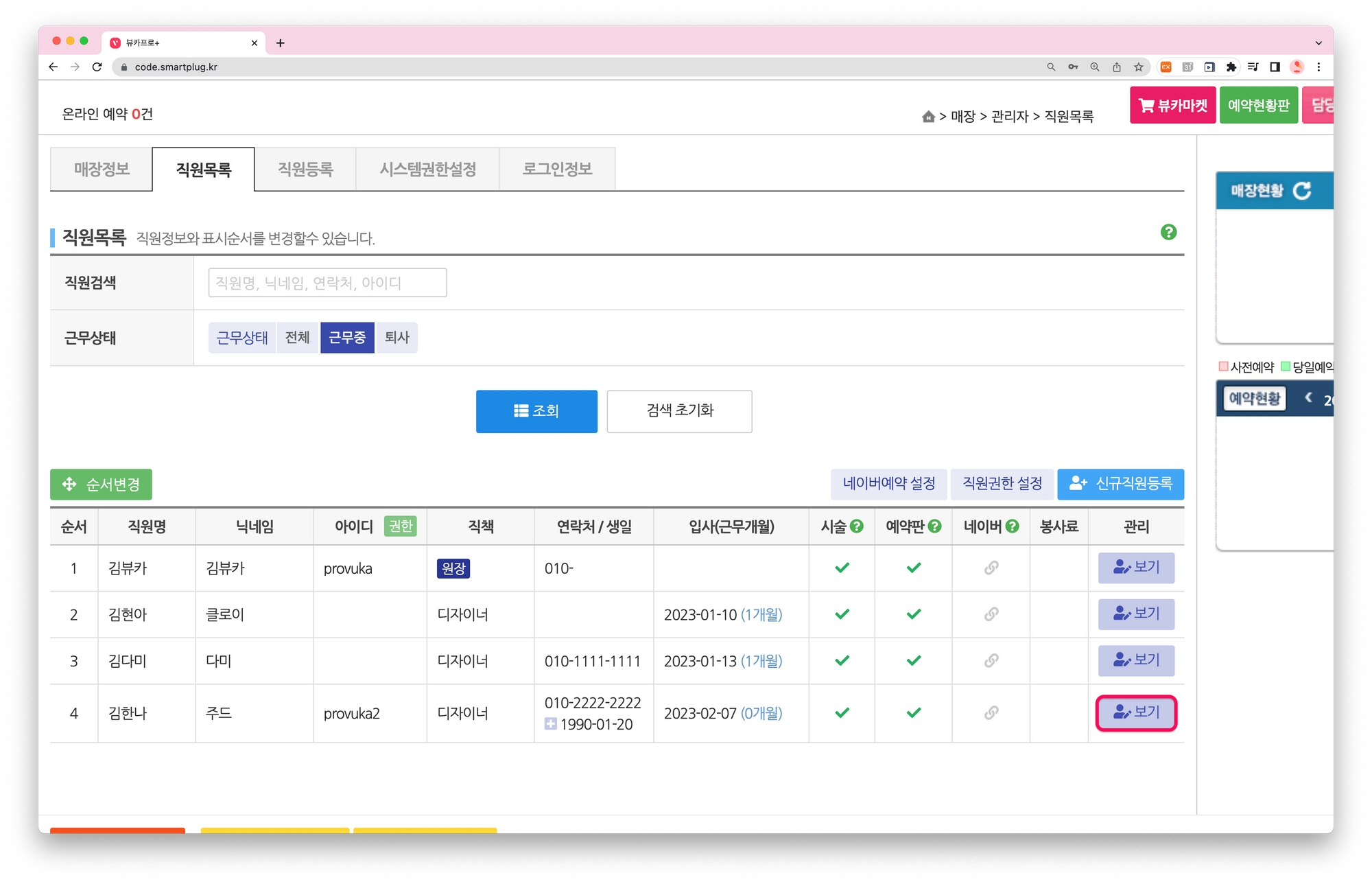Bookmark page with the star icon
The width and height of the screenshot is (1372, 884).
point(1139,67)
